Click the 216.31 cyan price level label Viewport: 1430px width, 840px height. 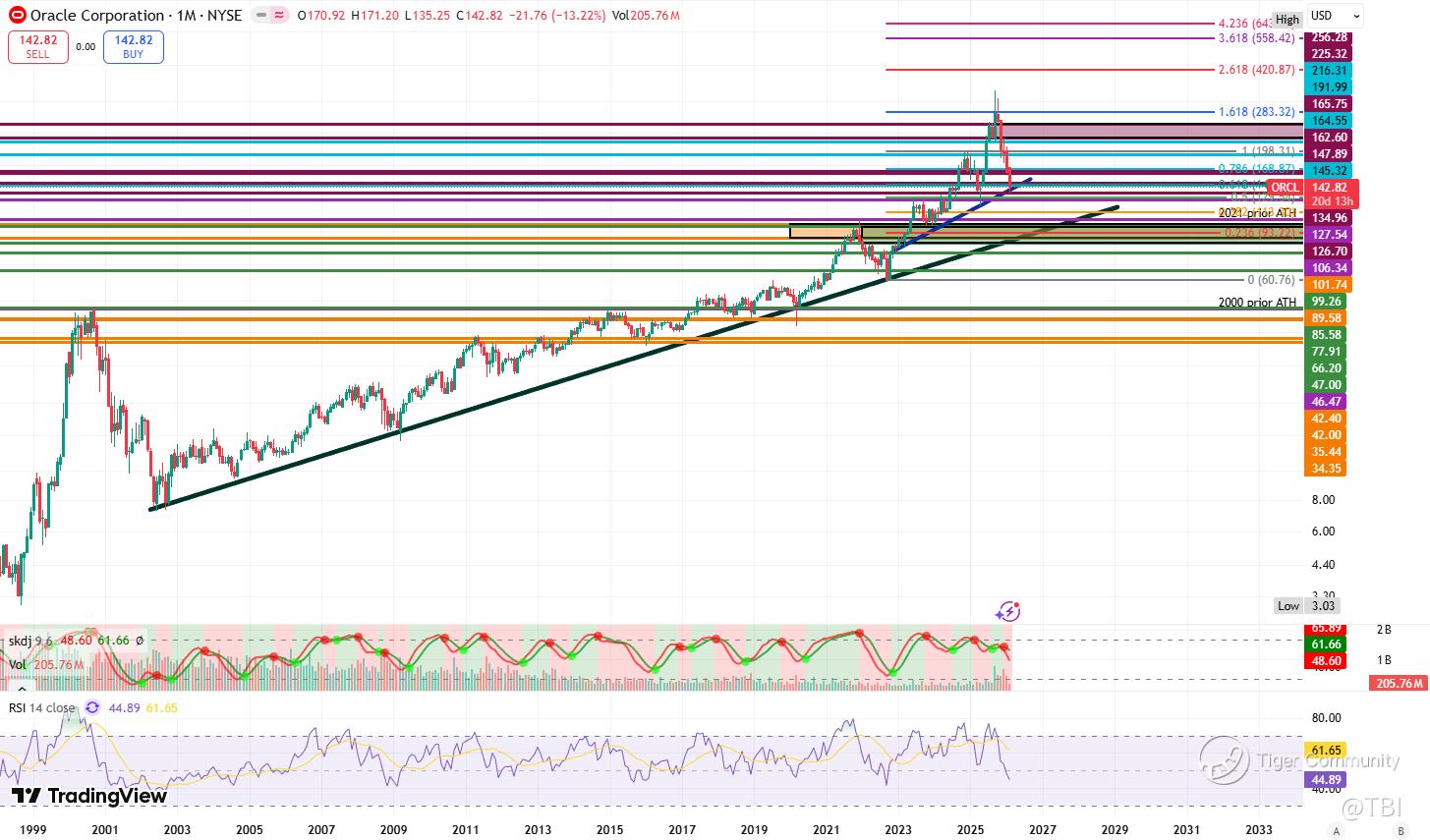pyautogui.click(x=1327, y=71)
